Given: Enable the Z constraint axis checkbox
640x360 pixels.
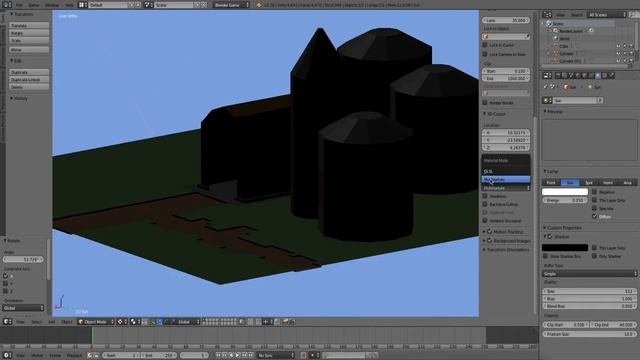Looking at the screenshot, I should (5, 291).
